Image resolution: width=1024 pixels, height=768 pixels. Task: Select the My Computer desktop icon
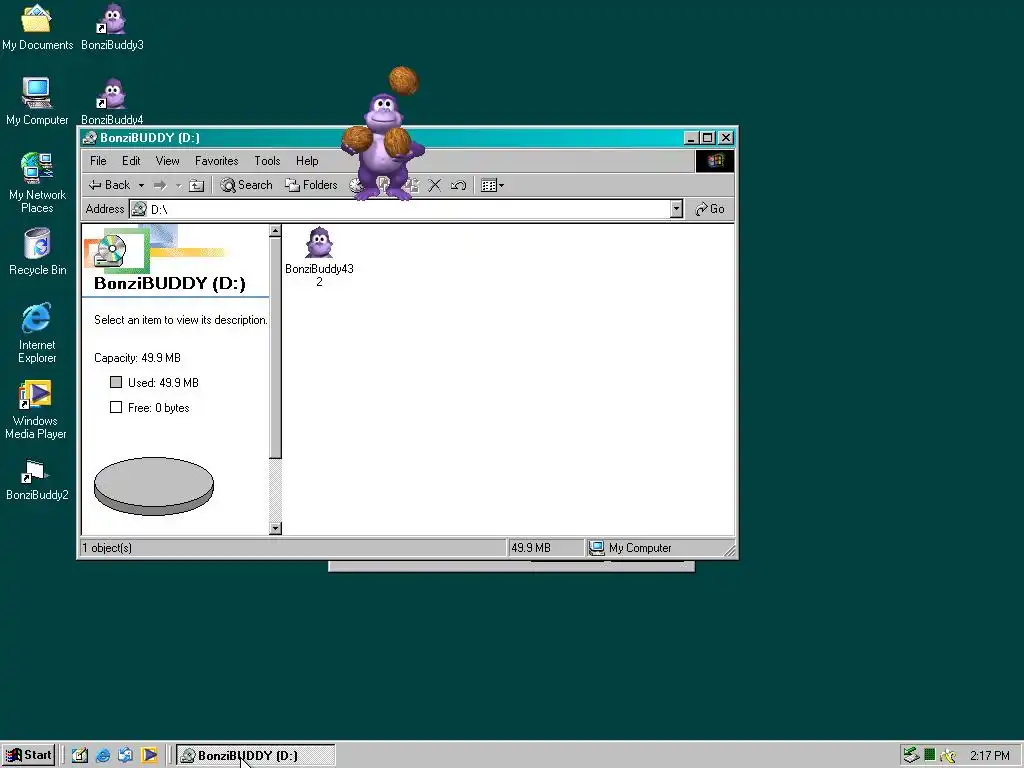pyautogui.click(x=37, y=101)
